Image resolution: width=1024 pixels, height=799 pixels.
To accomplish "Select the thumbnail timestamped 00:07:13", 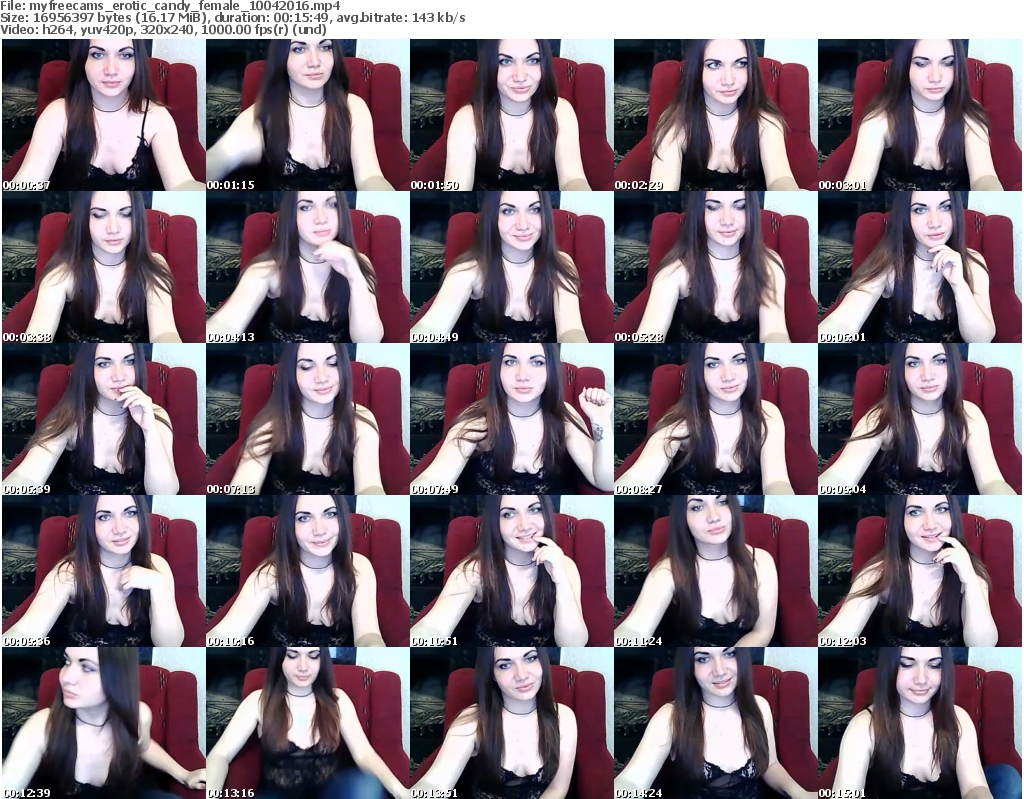I will [x=308, y=419].
